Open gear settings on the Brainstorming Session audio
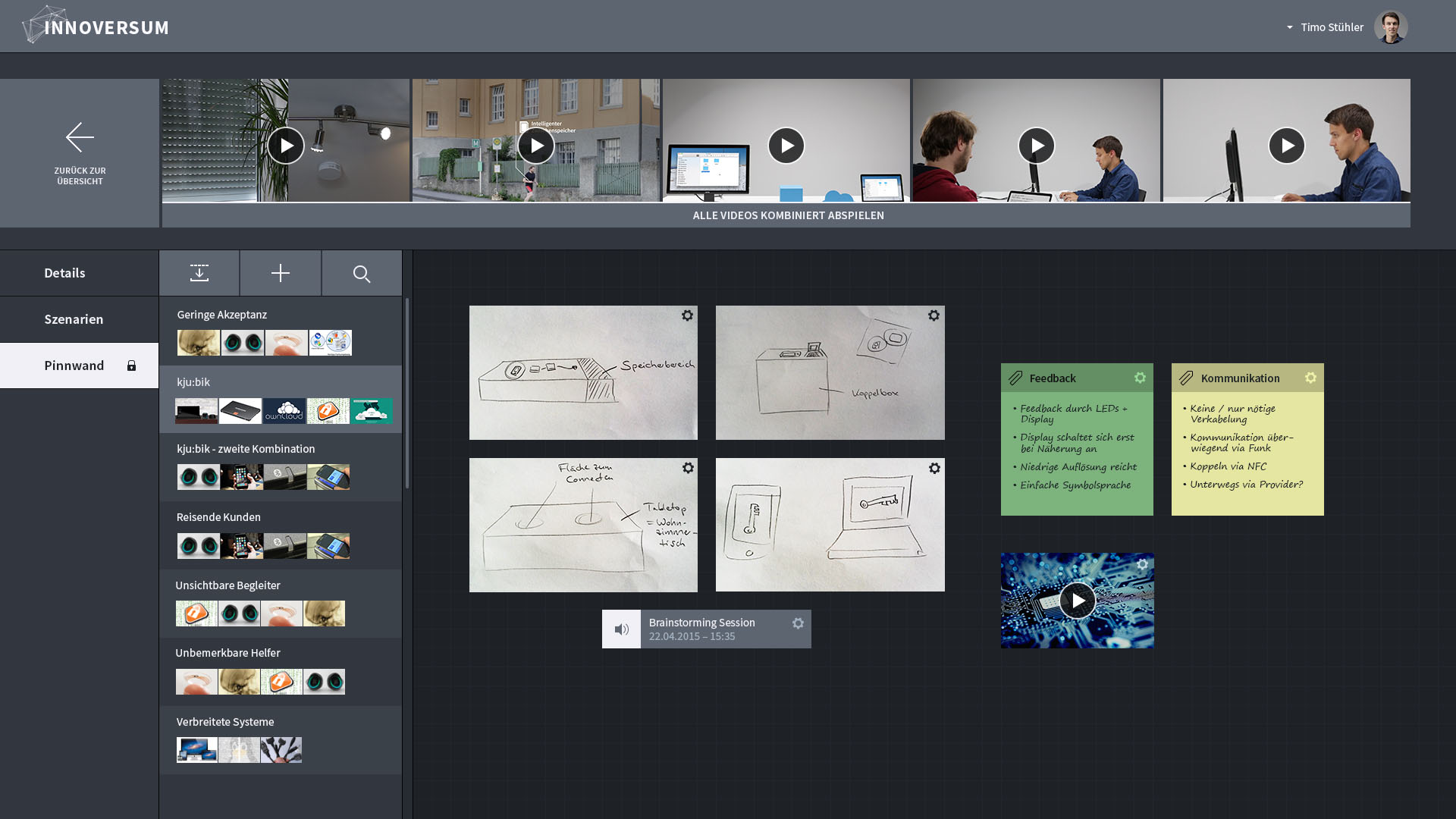This screenshot has height=819, width=1456. (798, 623)
